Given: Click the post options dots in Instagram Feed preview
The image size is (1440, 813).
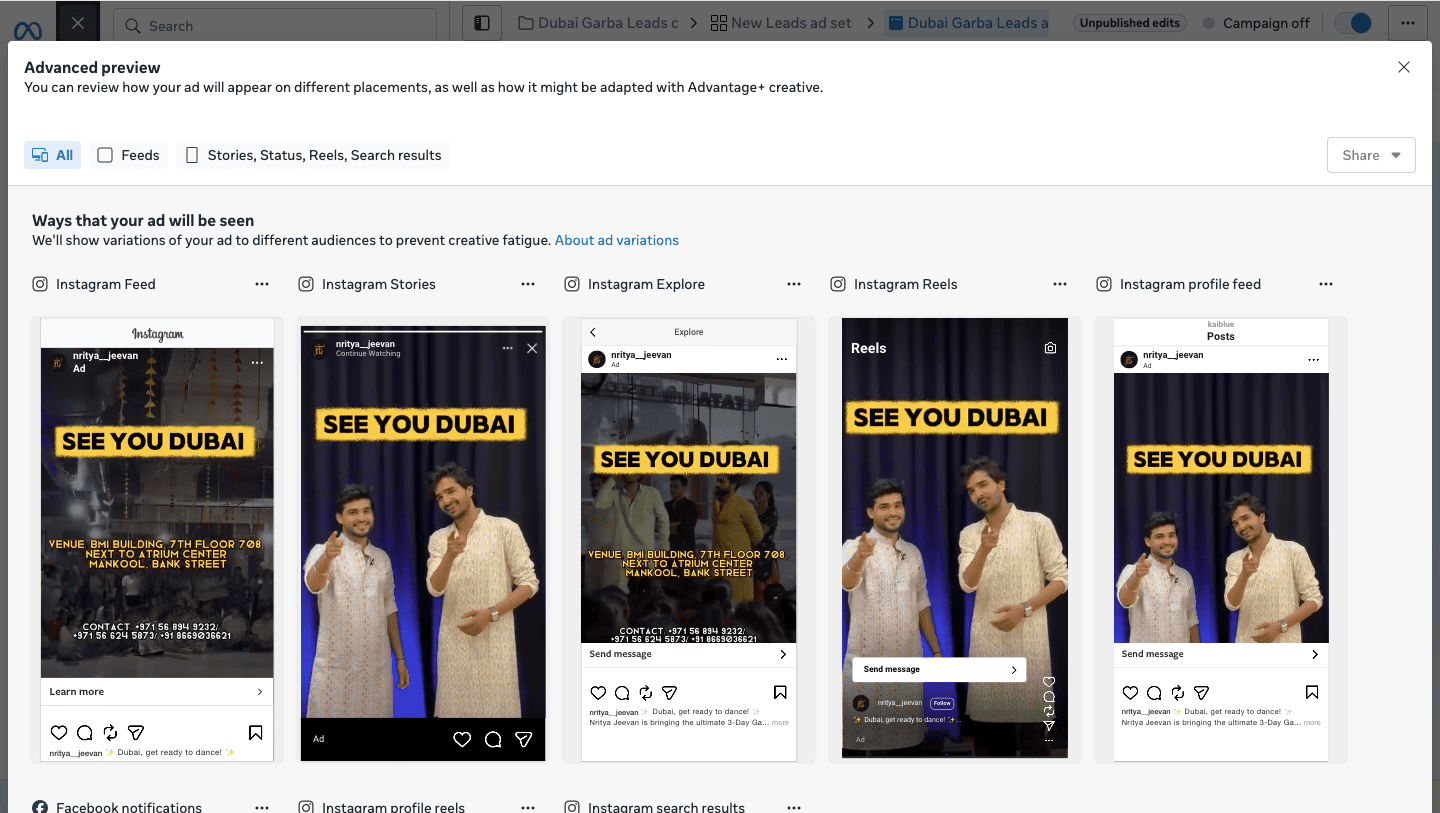Looking at the screenshot, I should coord(257,362).
